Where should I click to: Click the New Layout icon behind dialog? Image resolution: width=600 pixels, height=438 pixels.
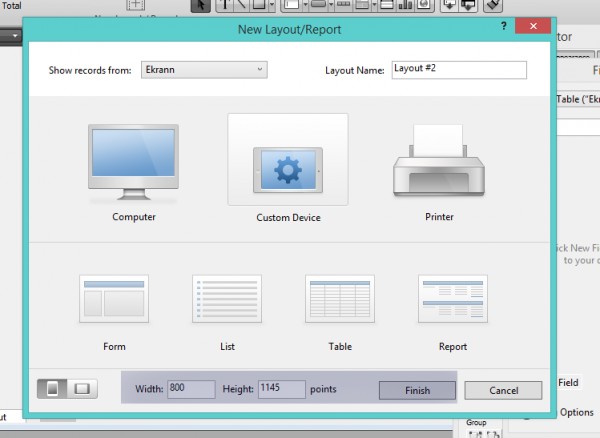coord(135,5)
